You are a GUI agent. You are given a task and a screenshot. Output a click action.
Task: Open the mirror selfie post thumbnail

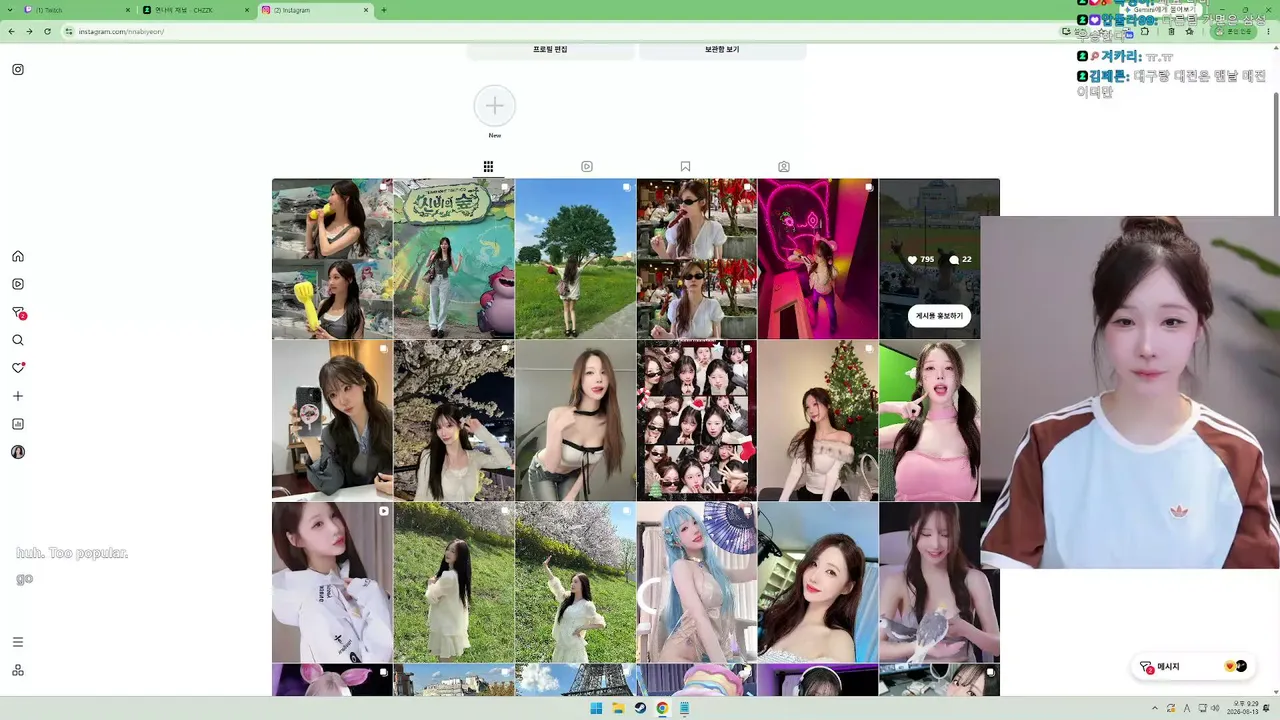click(x=332, y=420)
